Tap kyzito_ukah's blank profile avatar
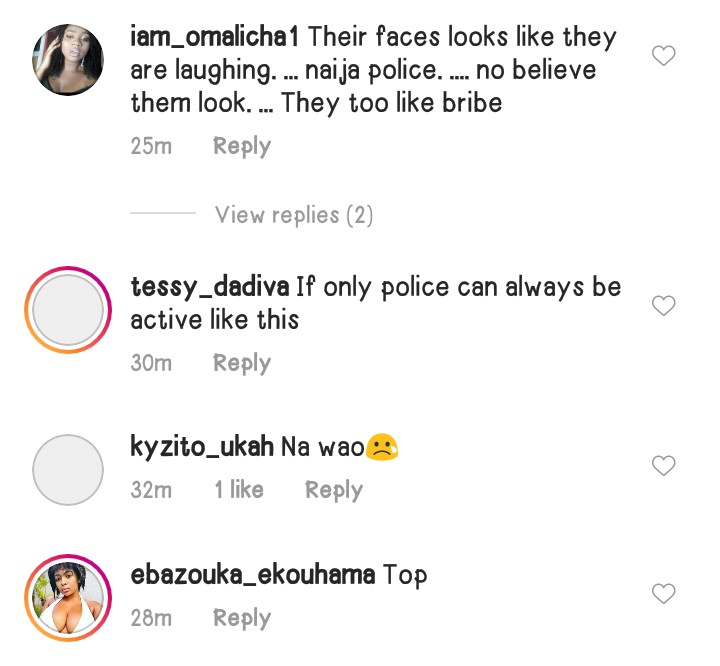Screen dimensions: 720x666 coord(68,469)
